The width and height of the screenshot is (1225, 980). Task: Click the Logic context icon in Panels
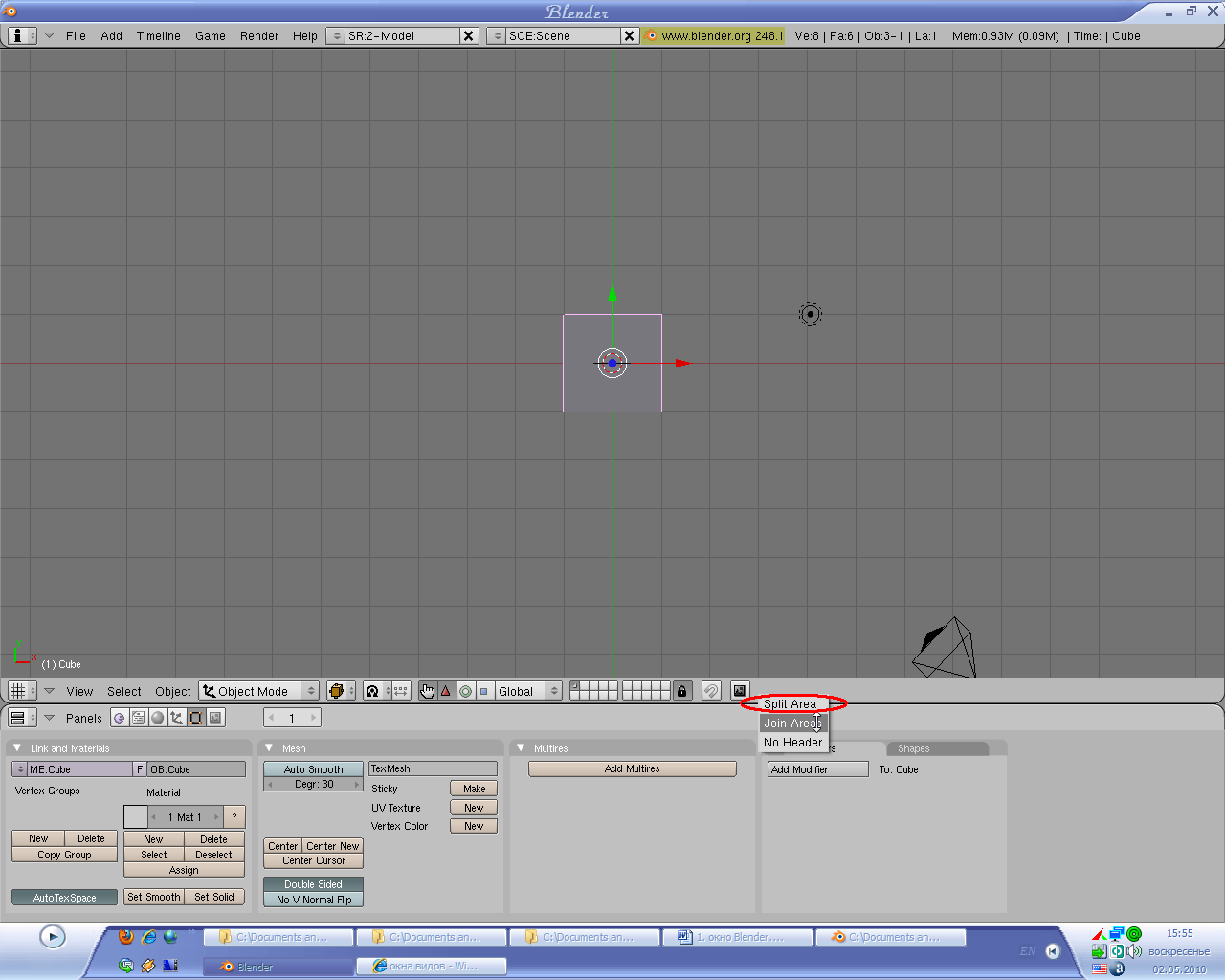(120, 718)
